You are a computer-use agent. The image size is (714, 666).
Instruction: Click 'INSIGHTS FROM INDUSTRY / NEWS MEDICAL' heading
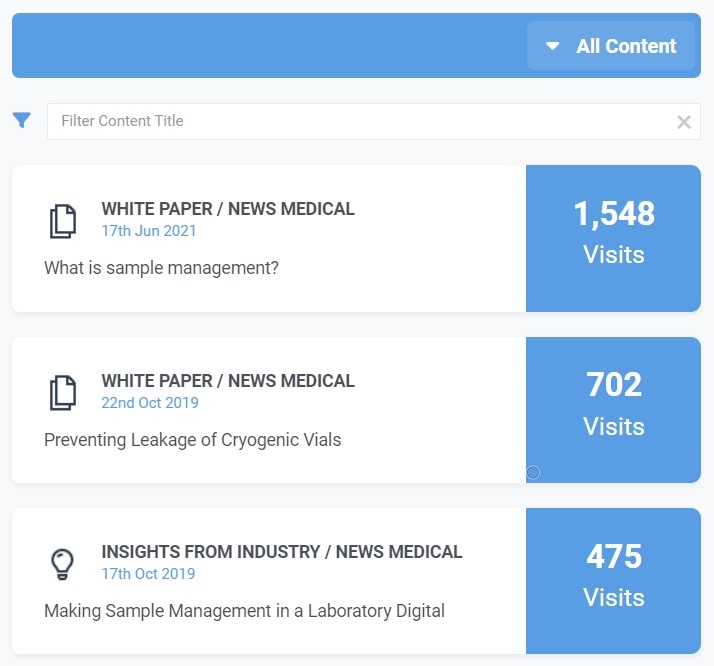[x=282, y=552]
